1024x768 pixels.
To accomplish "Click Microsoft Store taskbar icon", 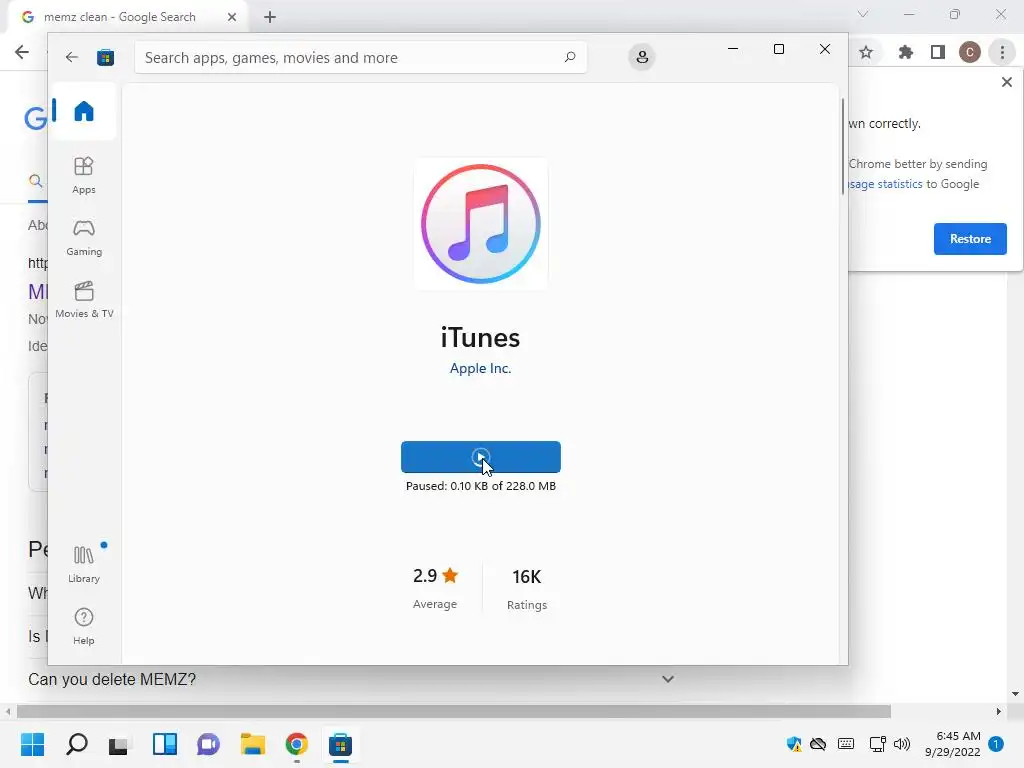I will [340, 744].
